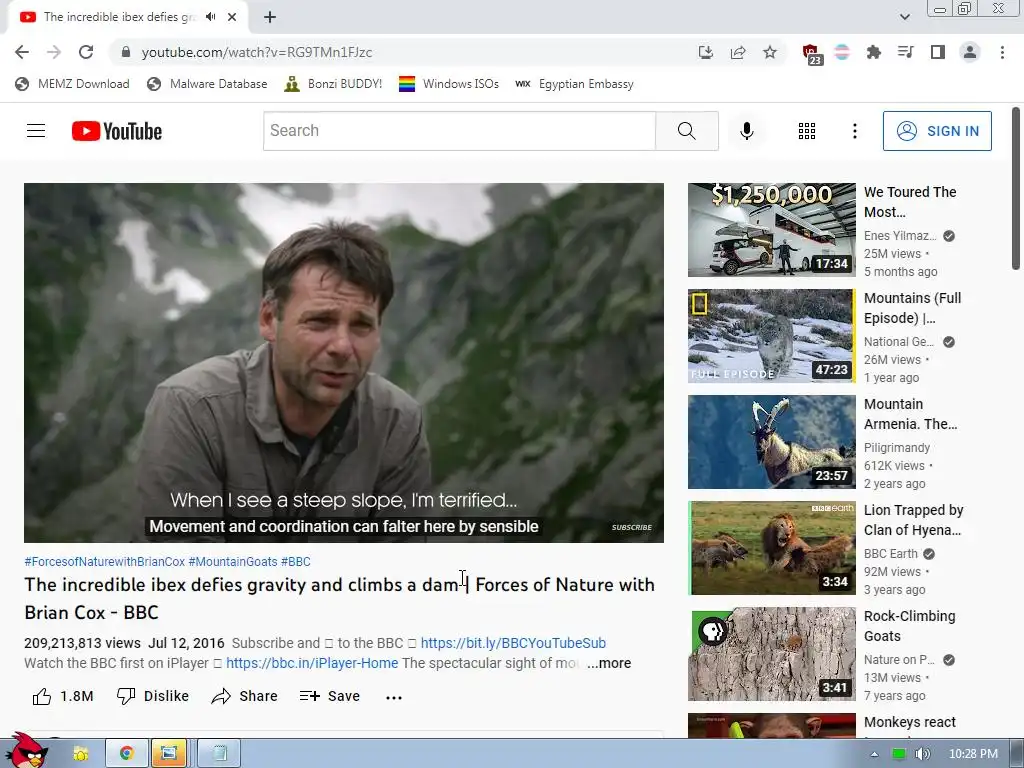Open more actions ellipsis under video
The height and width of the screenshot is (768, 1024).
point(394,697)
